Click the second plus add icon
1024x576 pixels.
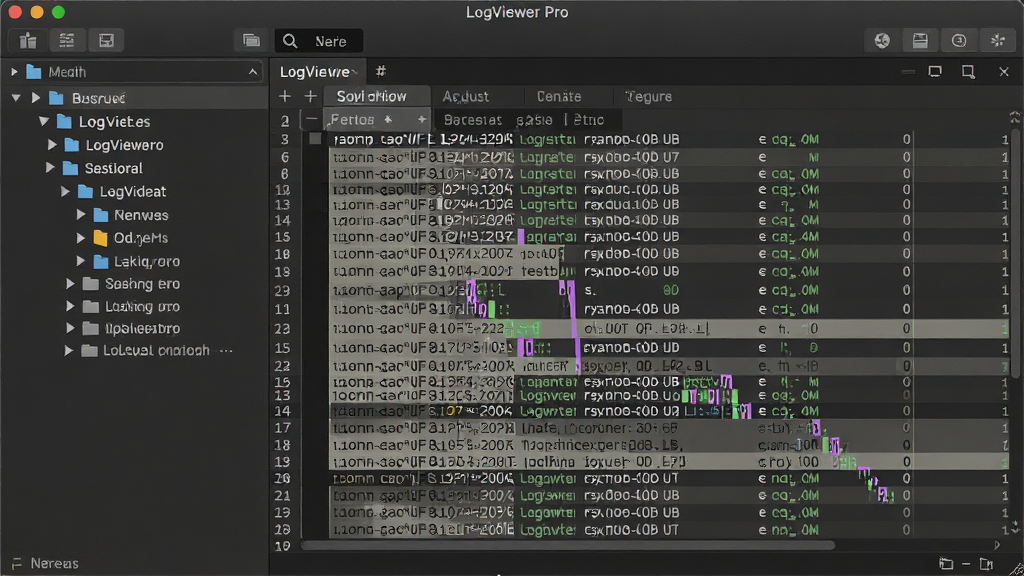tap(310, 97)
